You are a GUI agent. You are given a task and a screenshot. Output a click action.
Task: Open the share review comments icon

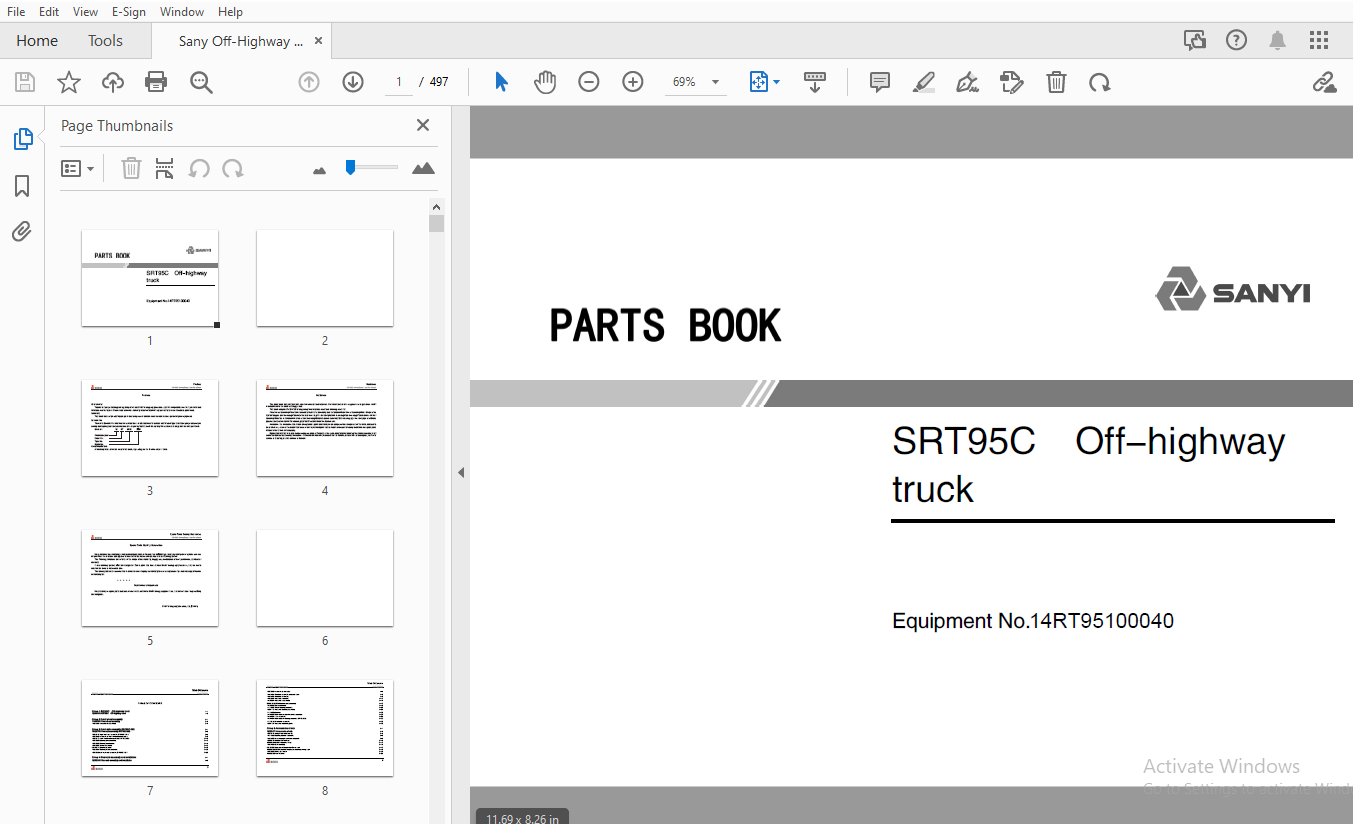click(1194, 40)
